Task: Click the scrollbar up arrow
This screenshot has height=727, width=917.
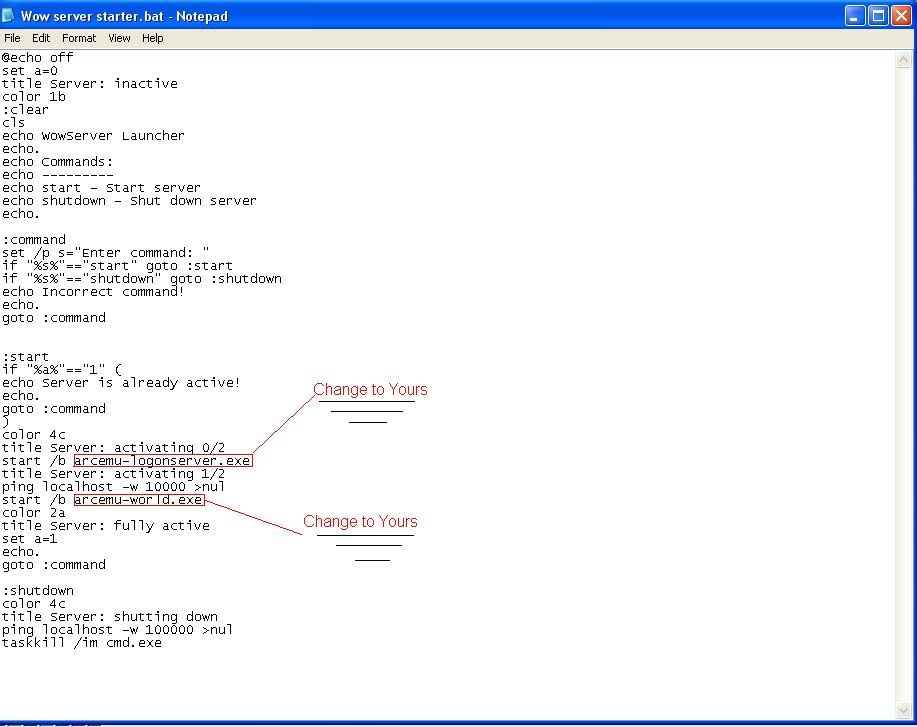Action: 904,60
